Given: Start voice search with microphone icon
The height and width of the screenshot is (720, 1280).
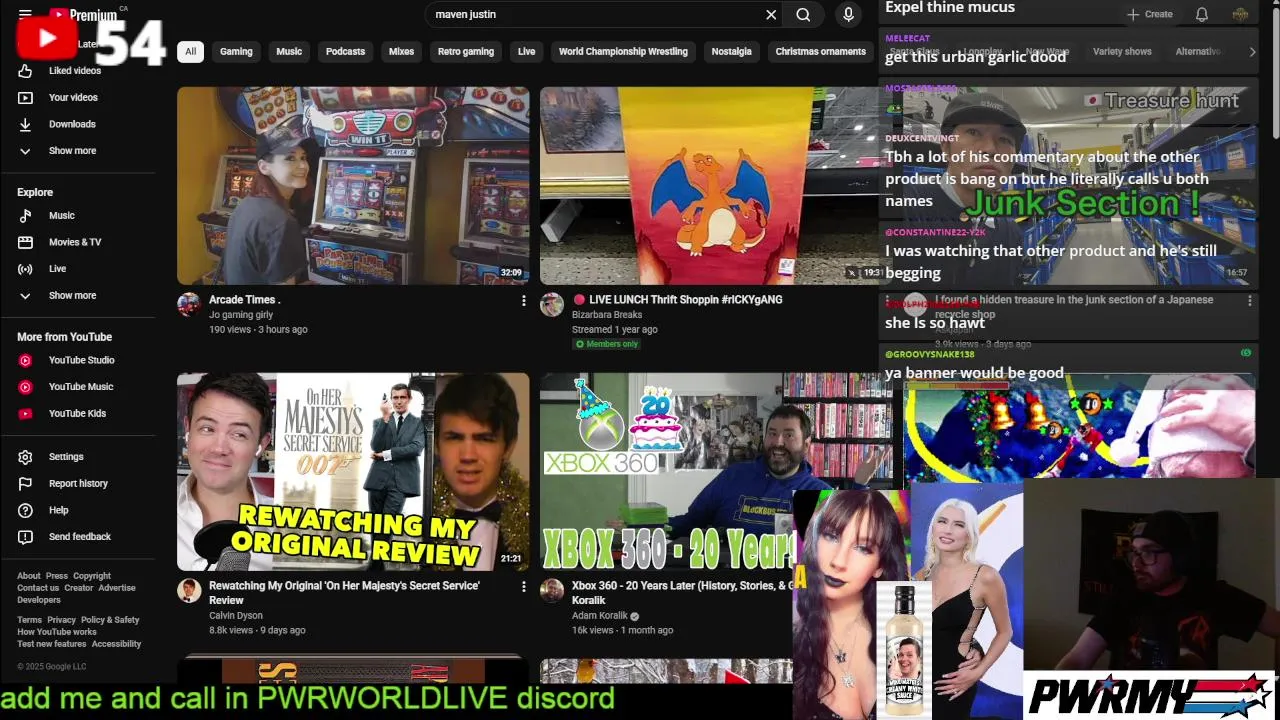Looking at the screenshot, I should [x=848, y=14].
